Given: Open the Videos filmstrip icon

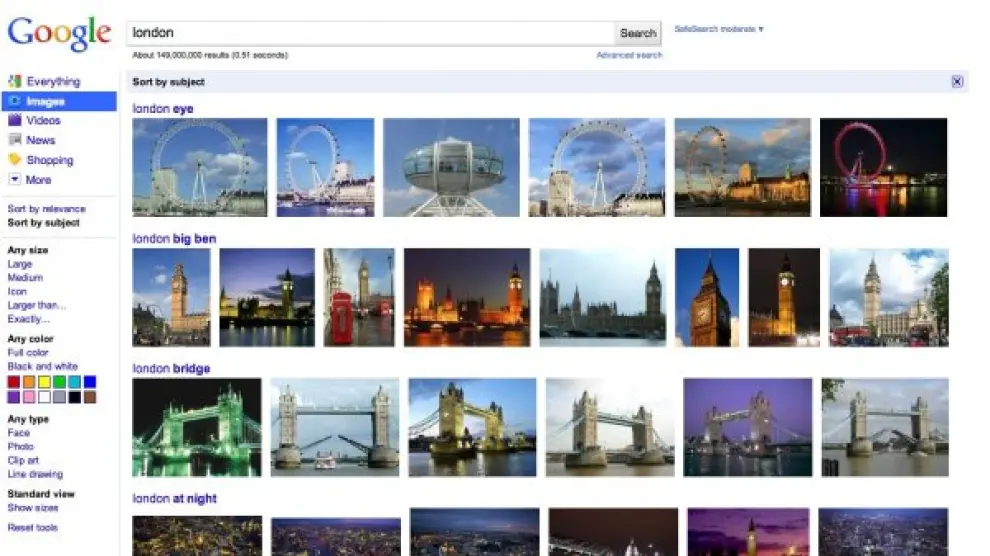Looking at the screenshot, I should point(14,121).
